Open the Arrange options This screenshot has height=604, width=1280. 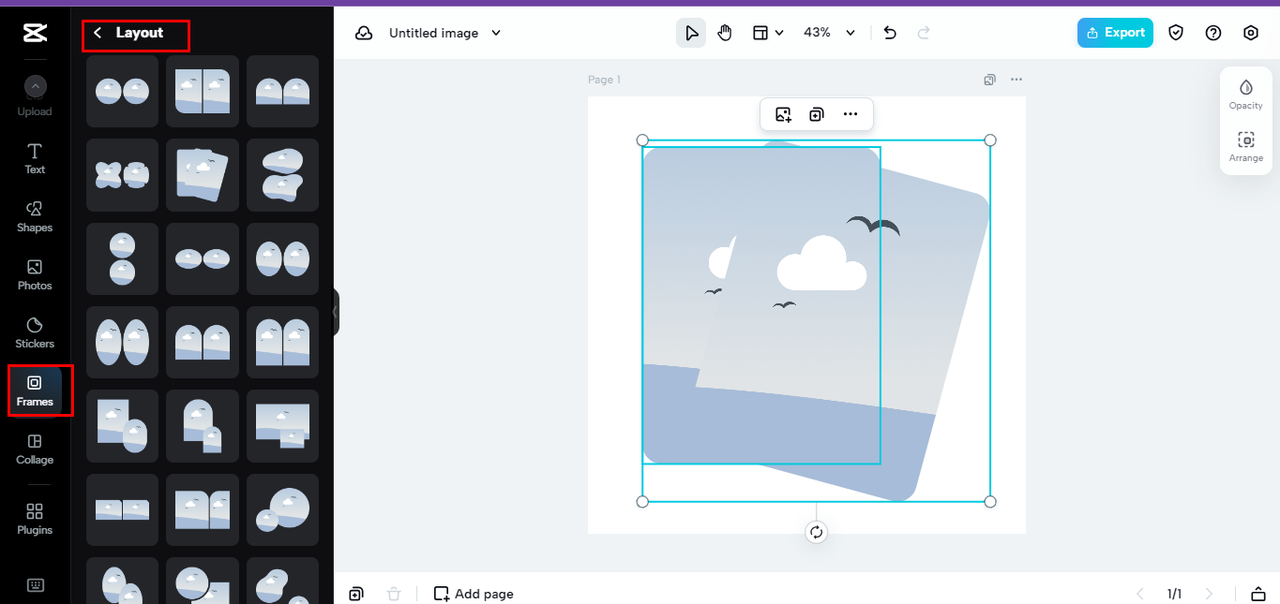pyautogui.click(x=1246, y=147)
